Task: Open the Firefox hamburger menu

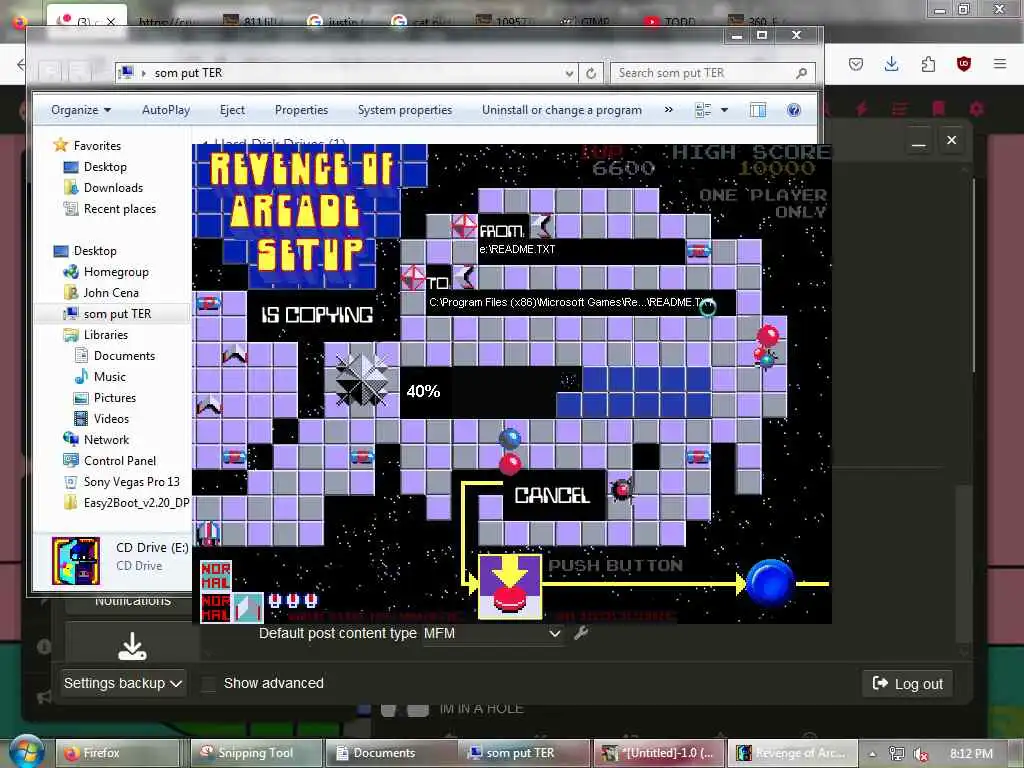Action: point(1000,63)
